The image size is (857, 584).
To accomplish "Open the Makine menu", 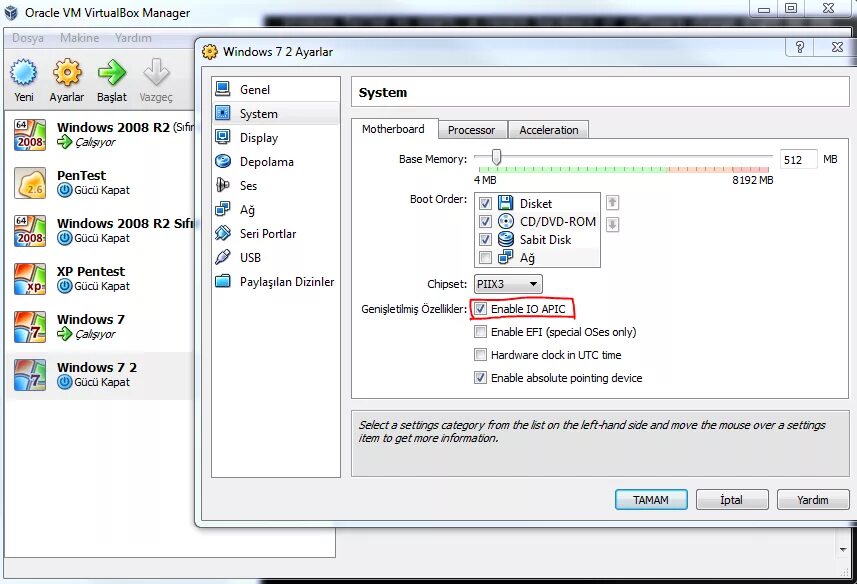I will point(80,38).
